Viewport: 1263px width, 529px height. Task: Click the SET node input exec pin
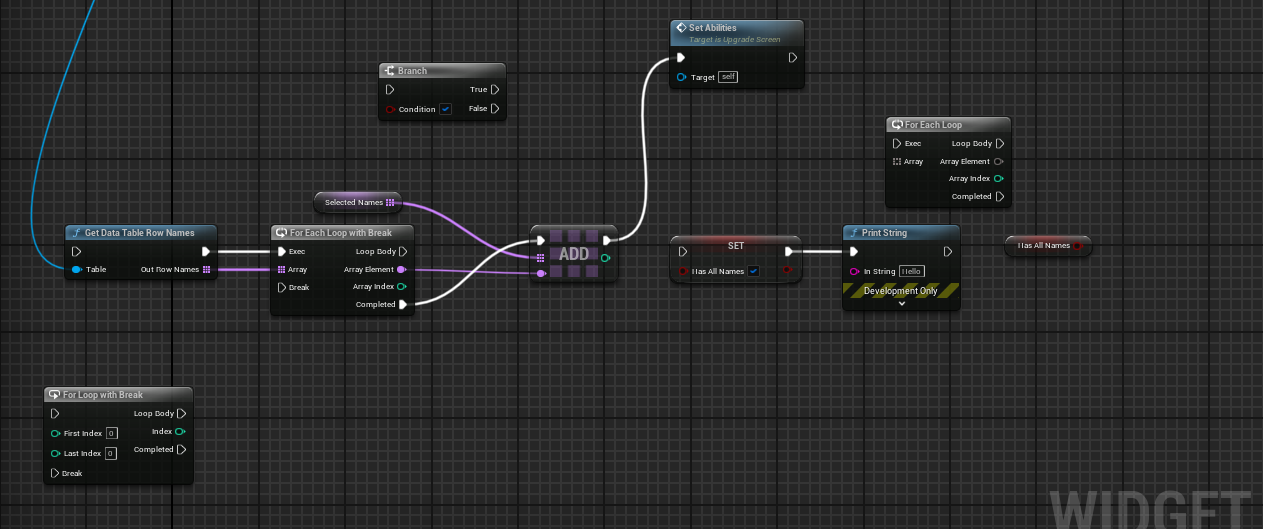pyautogui.click(x=683, y=252)
